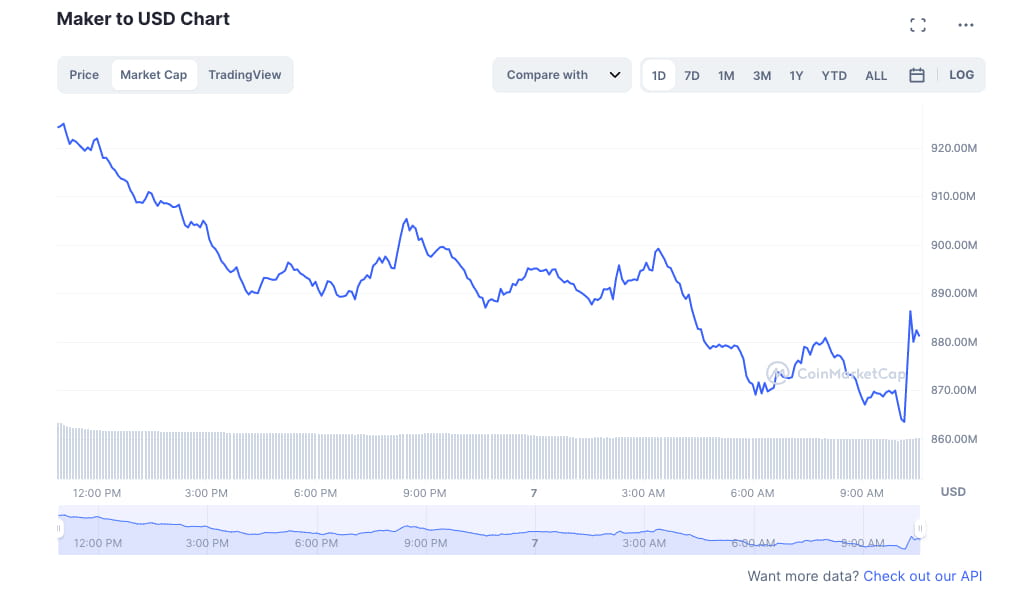Select the 7D time range
Image resolution: width=1010 pixels, height=599 pixels.
point(692,75)
